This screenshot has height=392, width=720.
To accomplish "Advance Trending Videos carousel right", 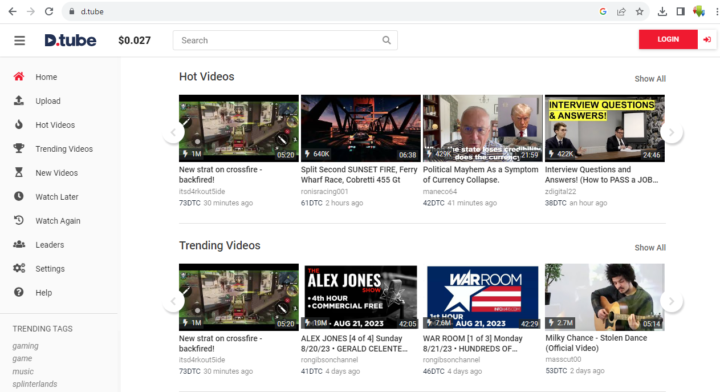I will click(671, 301).
